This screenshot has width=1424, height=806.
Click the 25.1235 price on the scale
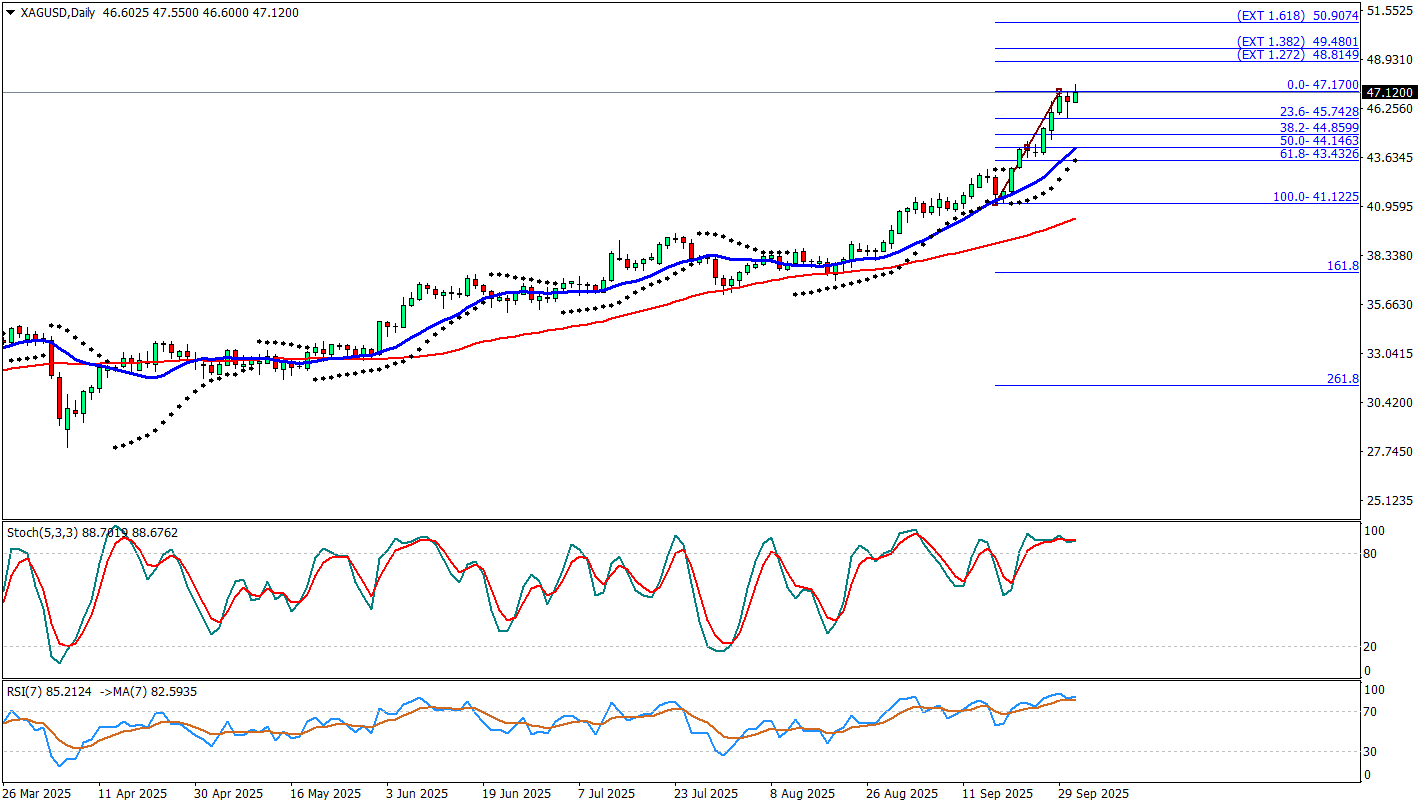(1390, 500)
